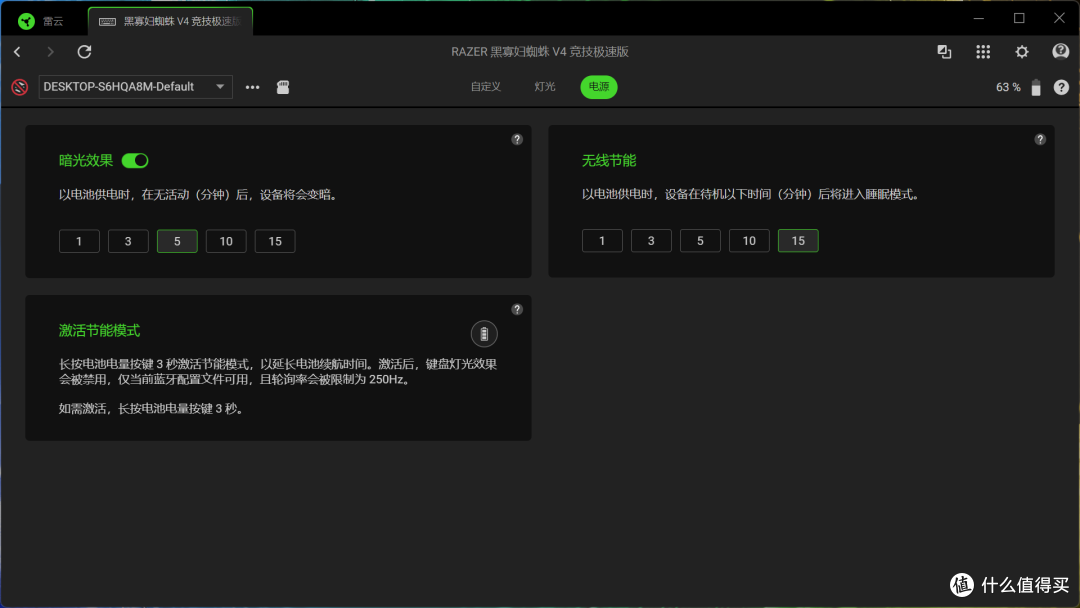The image size is (1080, 608).
Task: Click the 激活节能模式 heading
Action: coord(99,331)
